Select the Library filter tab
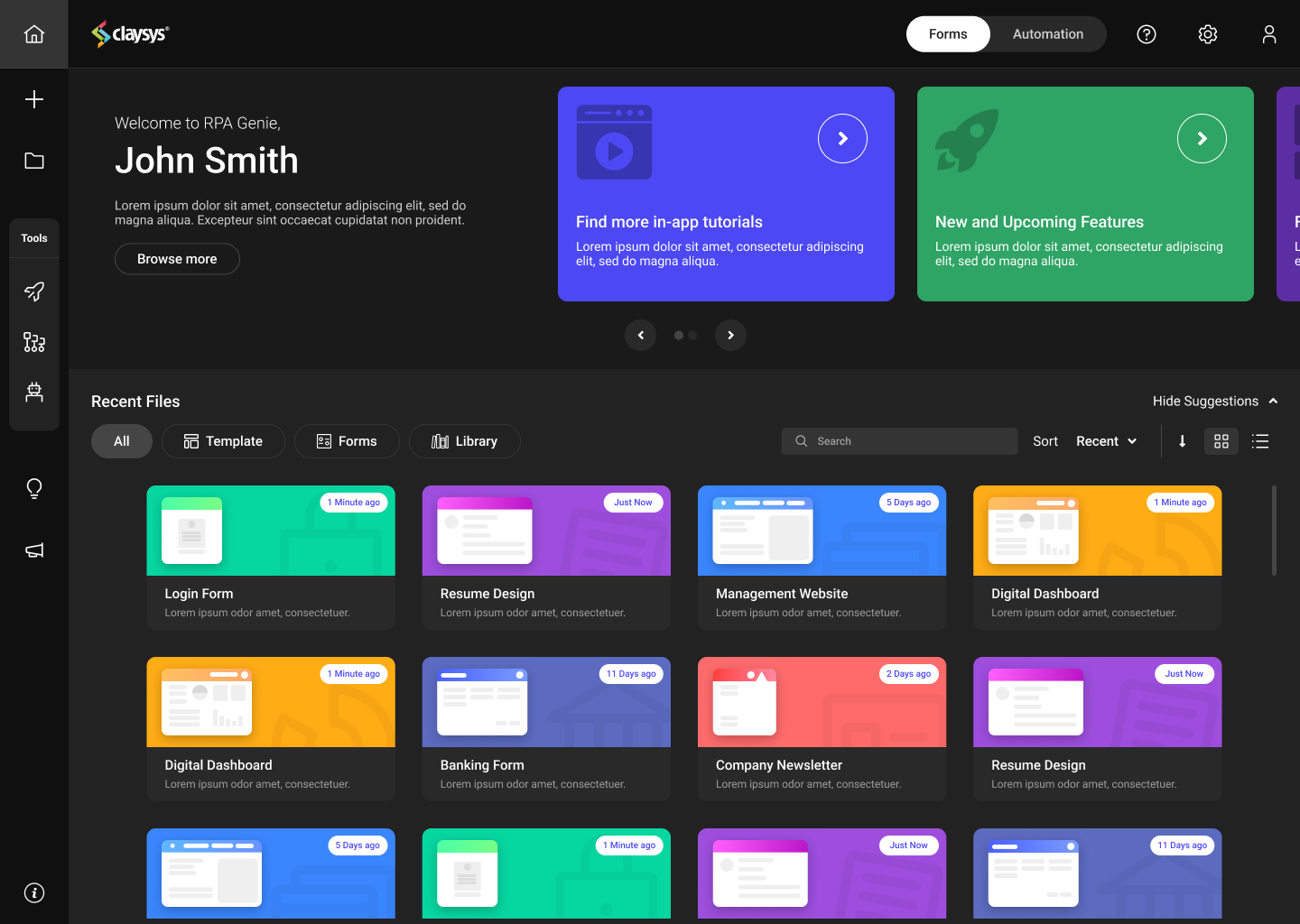The height and width of the screenshot is (924, 1300). (x=464, y=441)
